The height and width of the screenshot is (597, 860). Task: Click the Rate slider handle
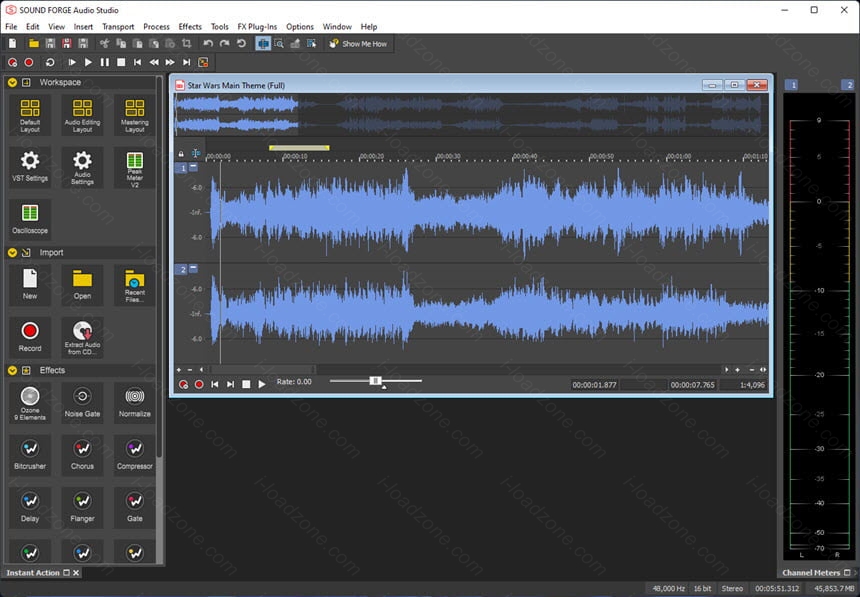click(x=375, y=380)
